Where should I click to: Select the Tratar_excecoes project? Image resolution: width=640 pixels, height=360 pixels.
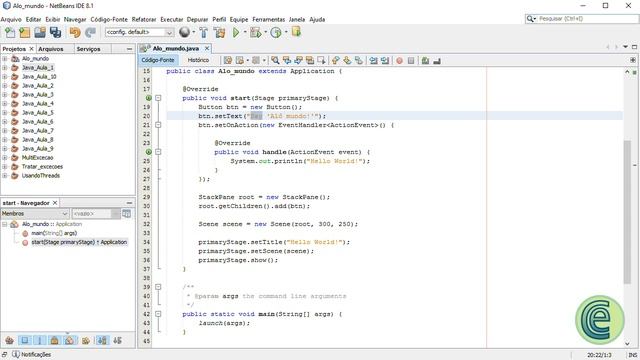pos(42,167)
